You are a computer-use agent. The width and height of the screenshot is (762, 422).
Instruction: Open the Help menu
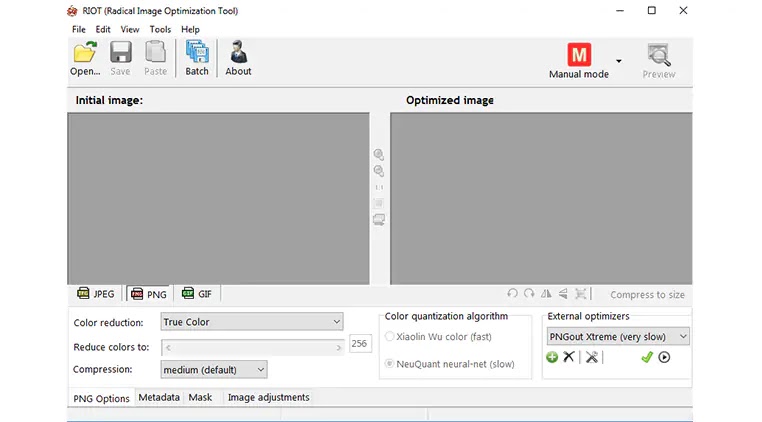click(190, 29)
